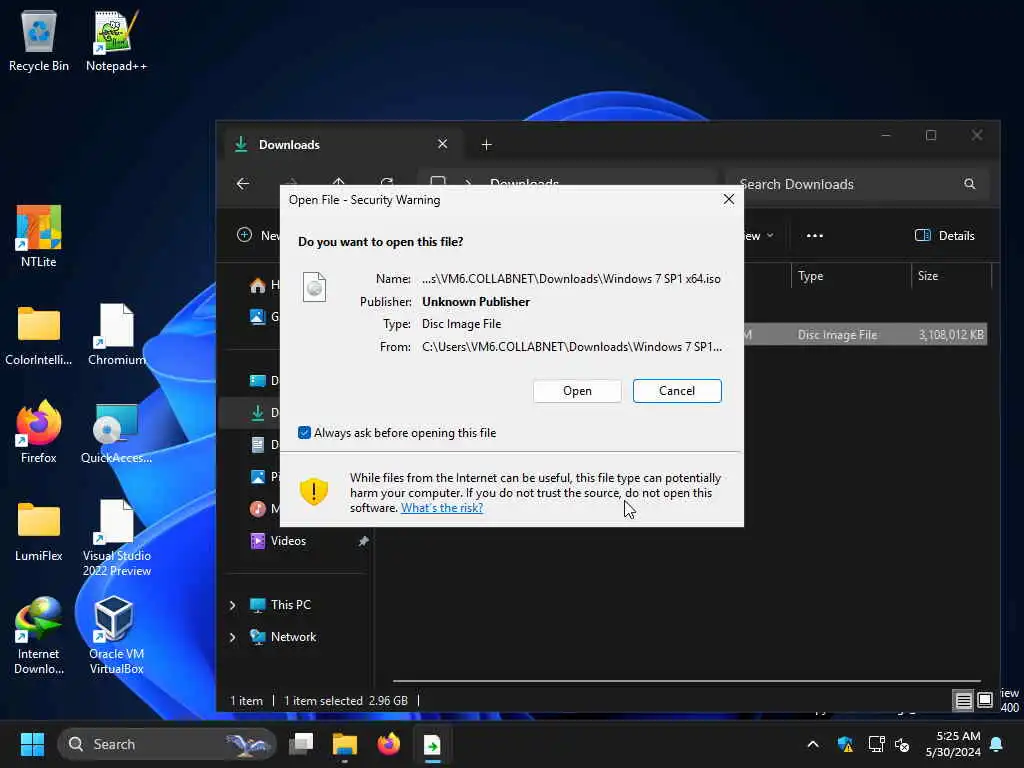Image resolution: width=1024 pixels, height=768 pixels.
Task: Close the Downloads tab
Action: coord(442,144)
